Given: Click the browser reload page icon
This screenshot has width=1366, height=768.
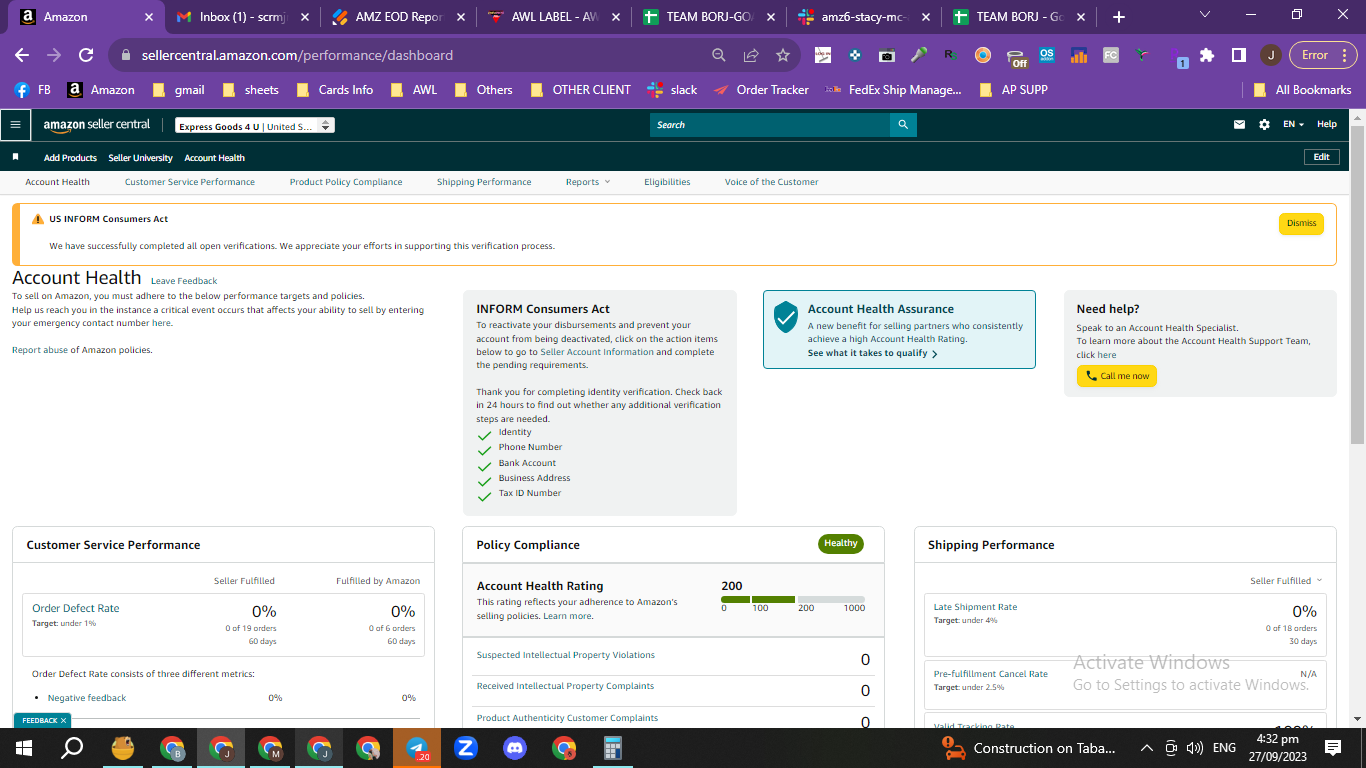Looking at the screenshot, I should click(86, 55).
